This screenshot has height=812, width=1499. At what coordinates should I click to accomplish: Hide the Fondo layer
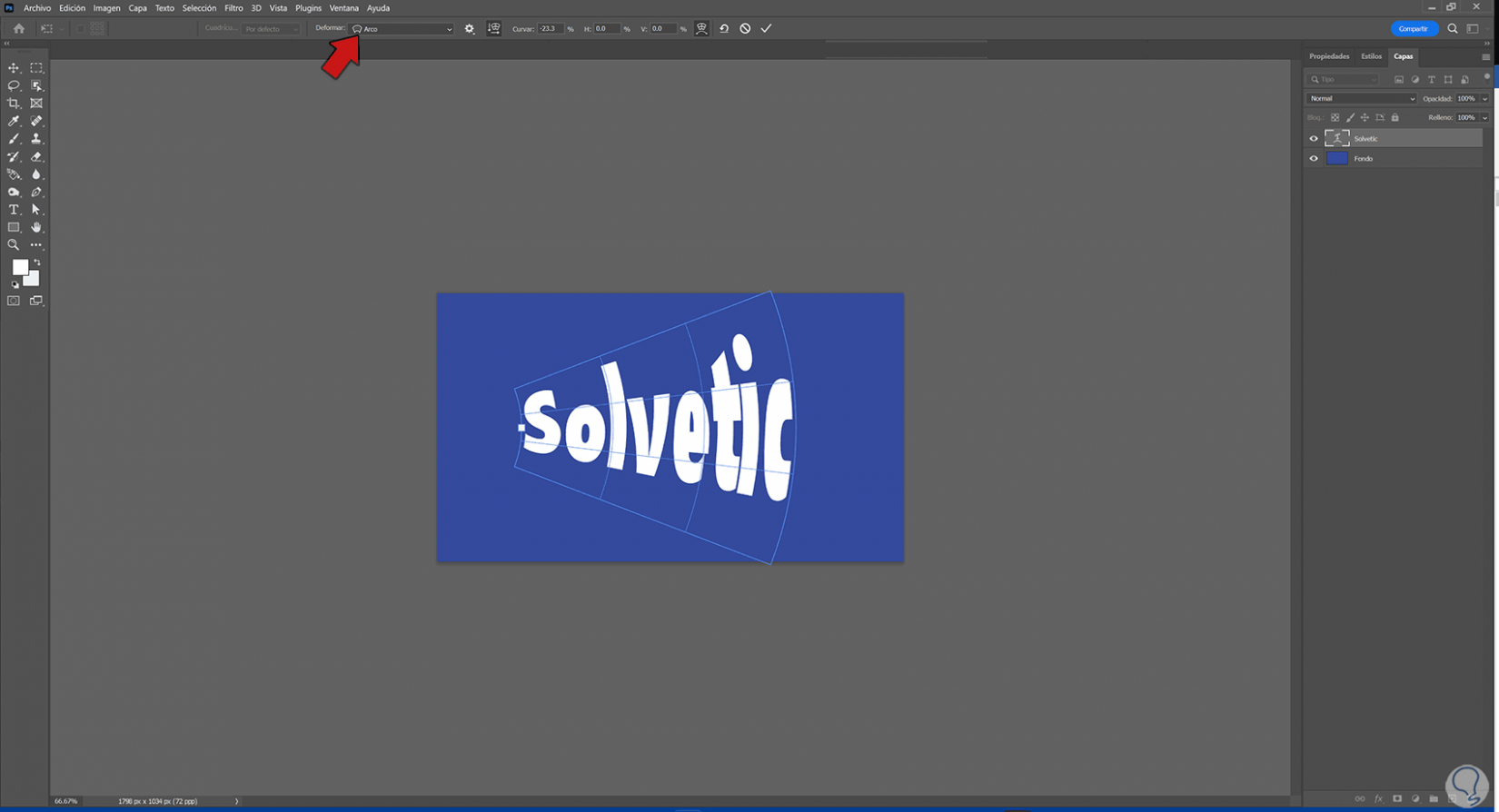1314,159
